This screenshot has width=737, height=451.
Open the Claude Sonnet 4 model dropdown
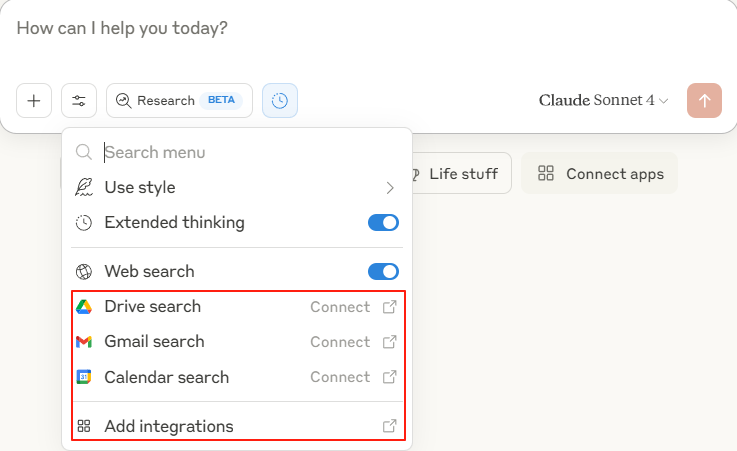coord(603,101)
